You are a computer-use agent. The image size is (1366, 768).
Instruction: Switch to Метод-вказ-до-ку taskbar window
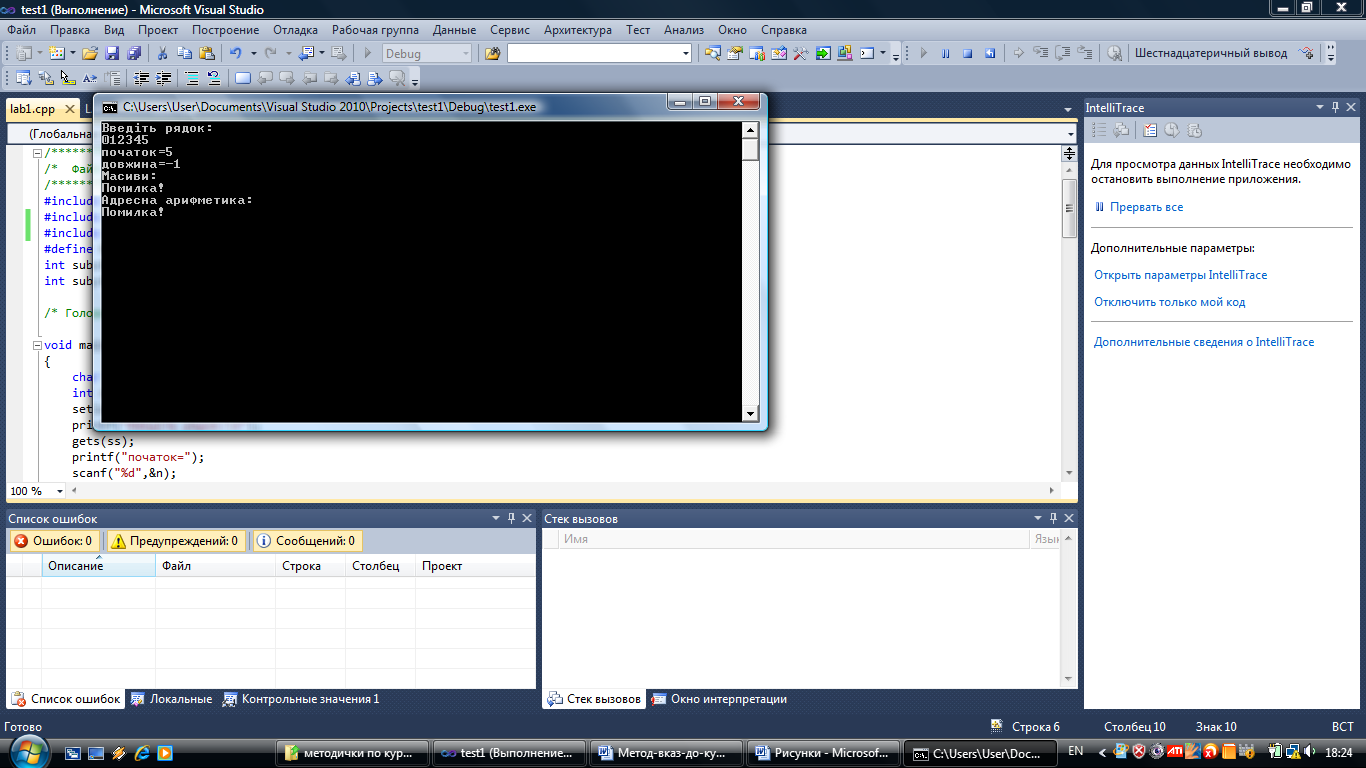pyautogui.click(x=670, y=752)
